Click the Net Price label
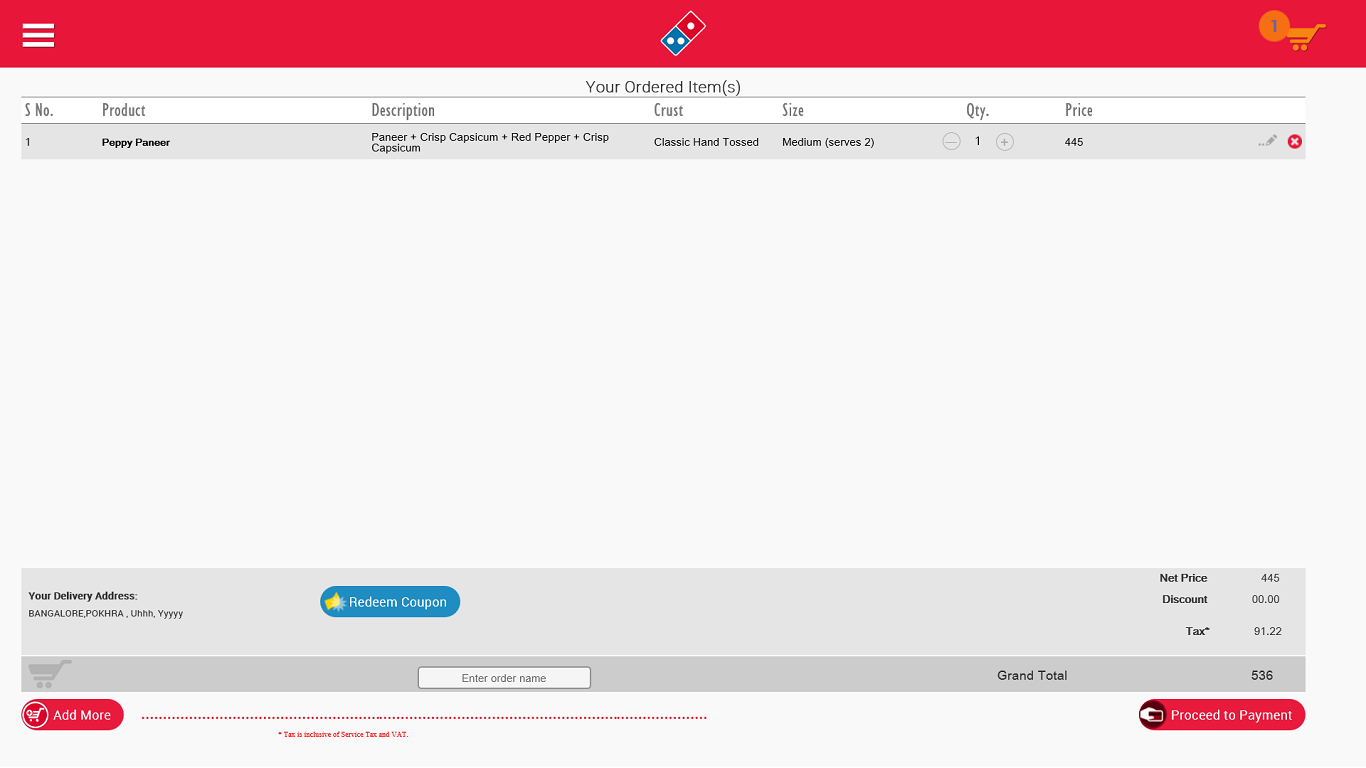This screenshot has height=768, width=1366. click(x=1183, y=578)
